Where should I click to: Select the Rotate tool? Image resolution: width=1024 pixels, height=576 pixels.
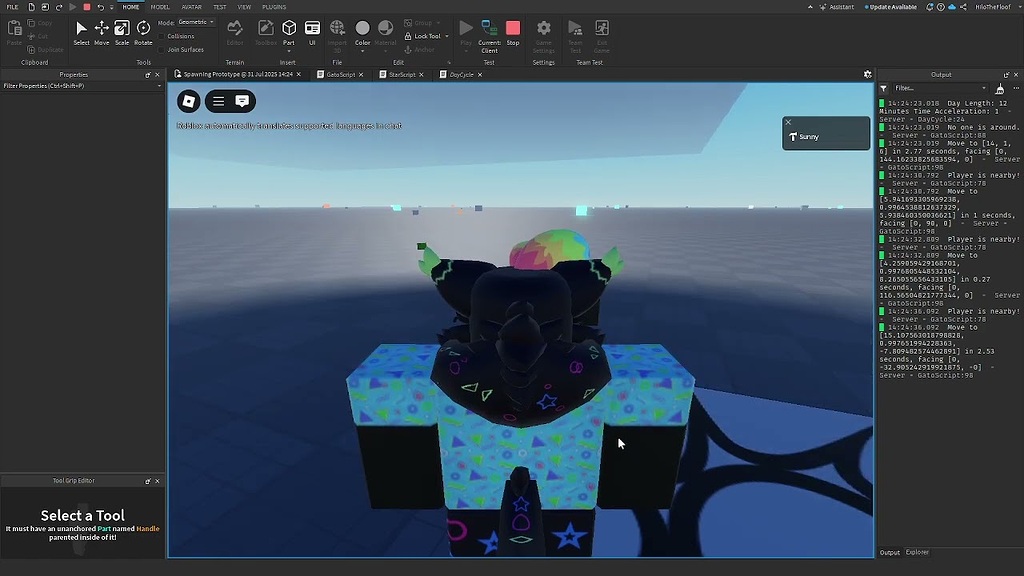coord(143,30)
